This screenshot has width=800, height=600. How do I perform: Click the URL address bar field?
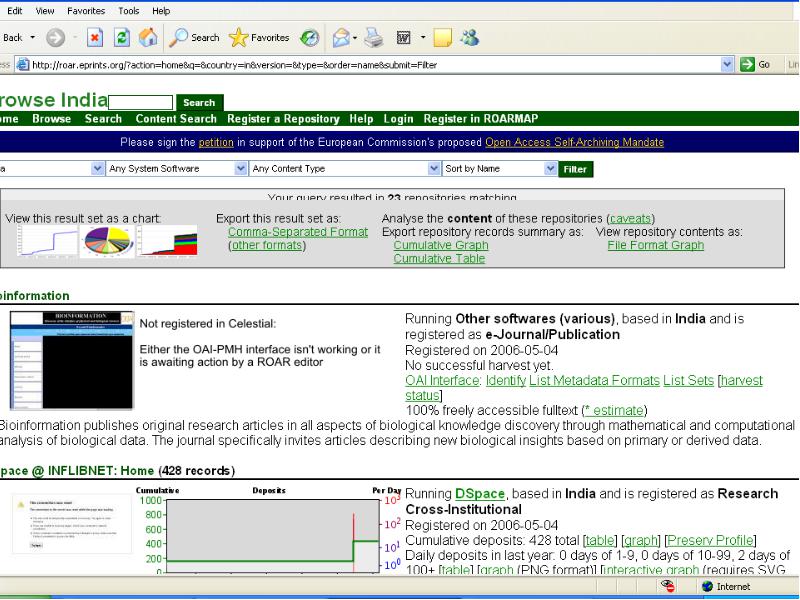pos(375,64)
